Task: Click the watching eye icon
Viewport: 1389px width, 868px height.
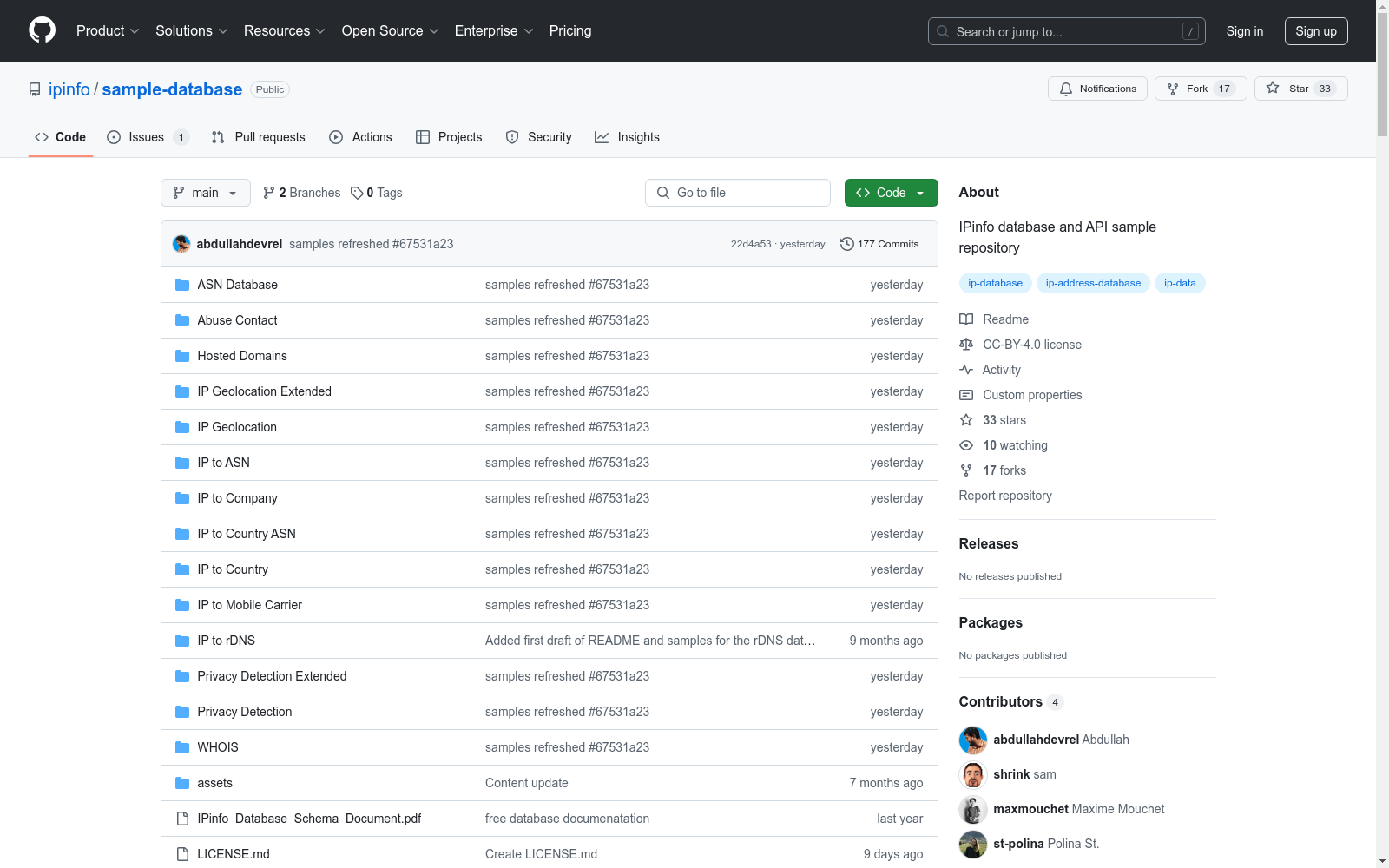Action: pos(966,445)
